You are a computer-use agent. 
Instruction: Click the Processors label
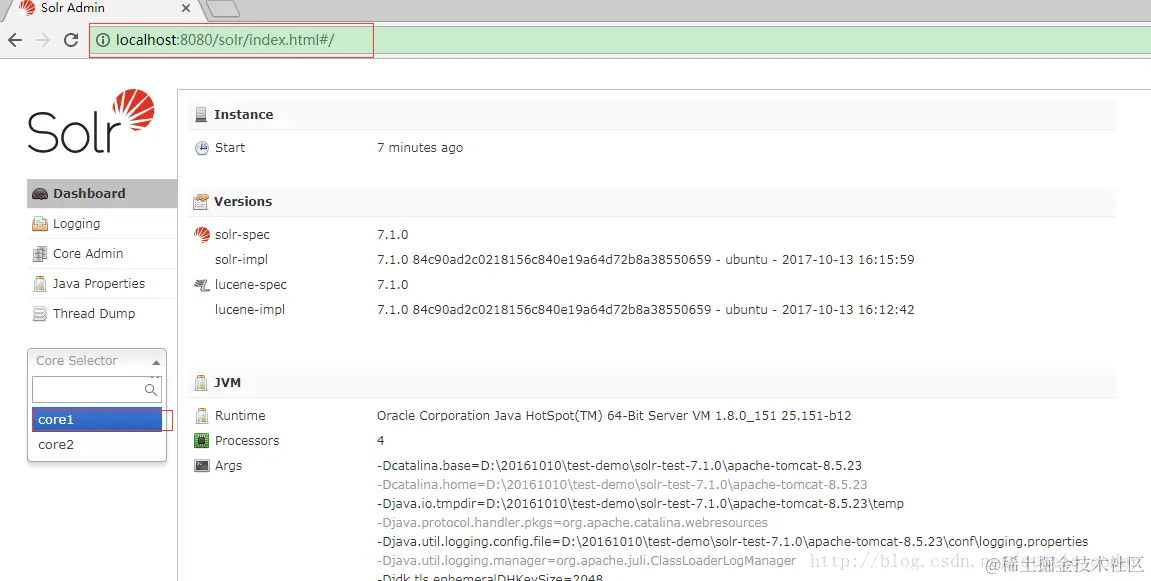click(247, 441)
